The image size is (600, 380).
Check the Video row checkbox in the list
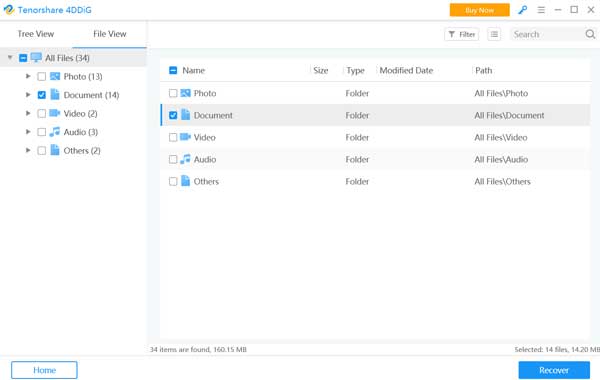[x=173, y=137]
